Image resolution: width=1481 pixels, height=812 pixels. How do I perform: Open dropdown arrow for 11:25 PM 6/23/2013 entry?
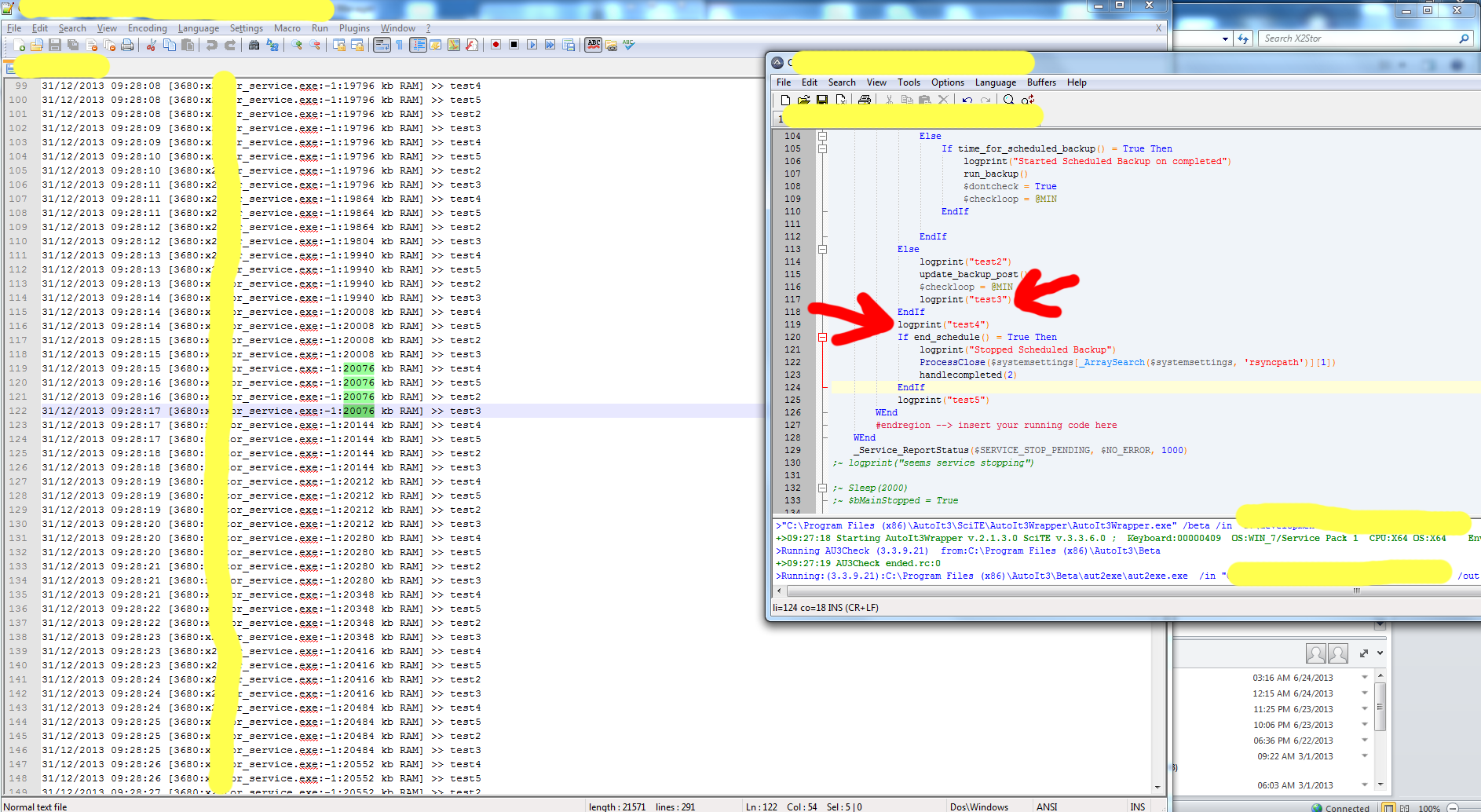coord(1365,708)
